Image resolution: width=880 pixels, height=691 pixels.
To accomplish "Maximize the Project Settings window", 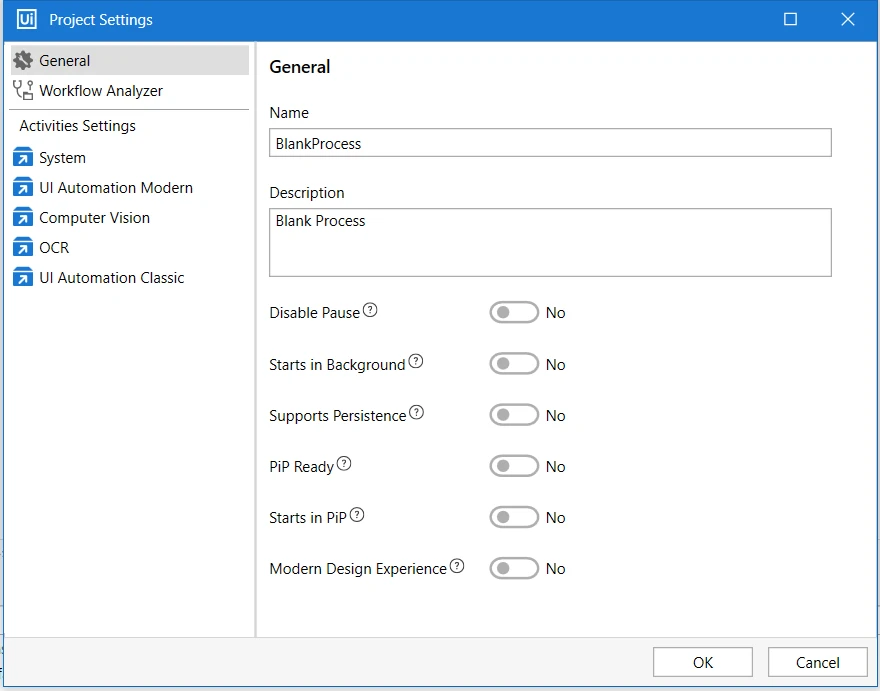I will (x=790, y=20).
